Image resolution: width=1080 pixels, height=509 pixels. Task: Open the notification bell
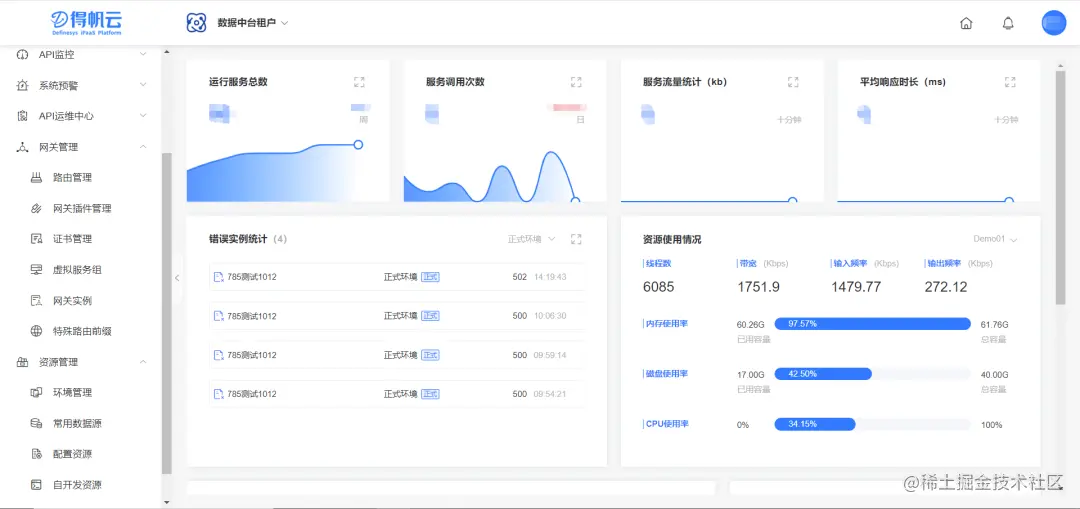pyautogui.click(x=1008, y=23)
